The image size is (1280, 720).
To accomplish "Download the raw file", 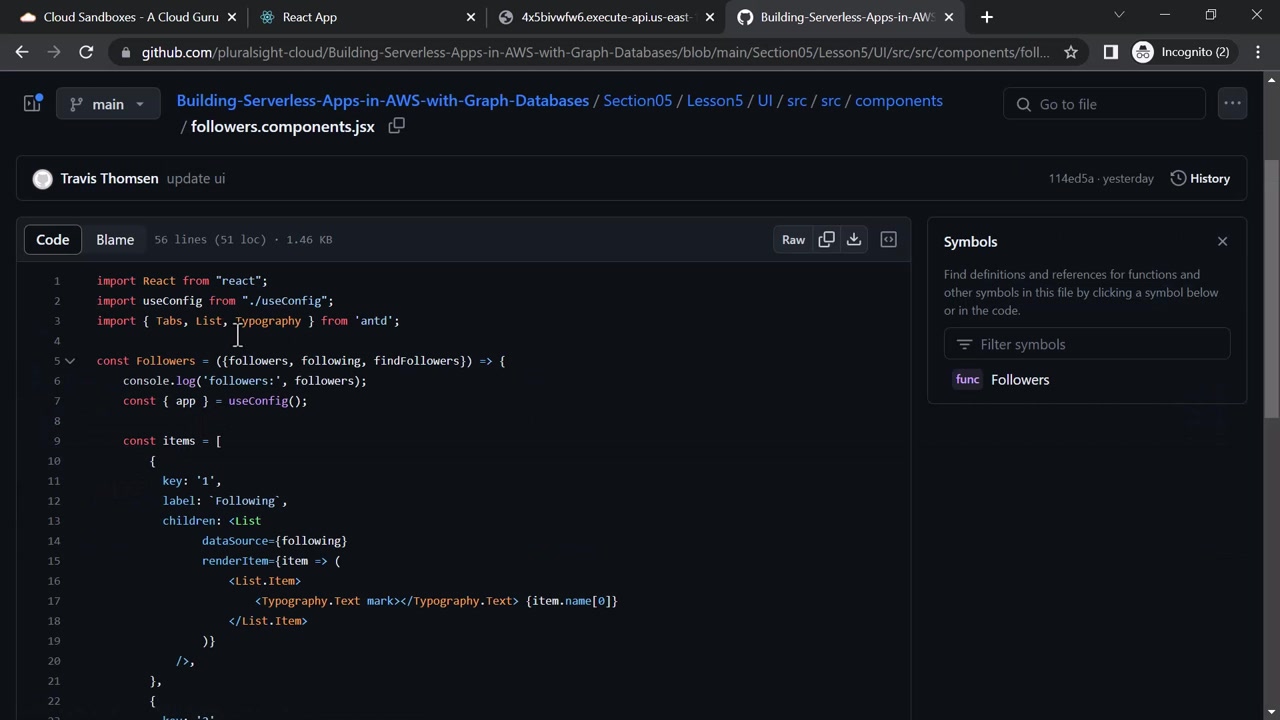I will [x=854, y=240].
